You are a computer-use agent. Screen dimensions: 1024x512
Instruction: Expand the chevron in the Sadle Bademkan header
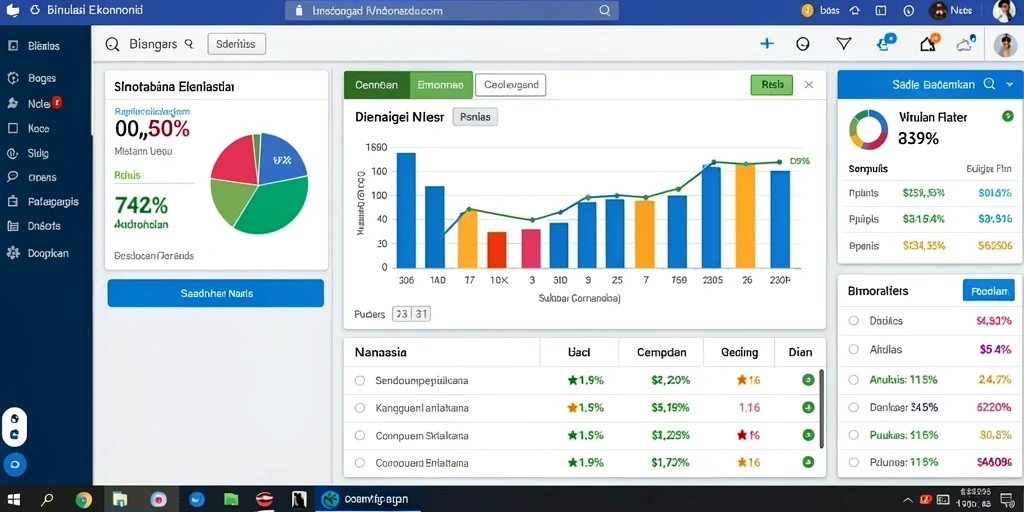(x=1010, y=84)
